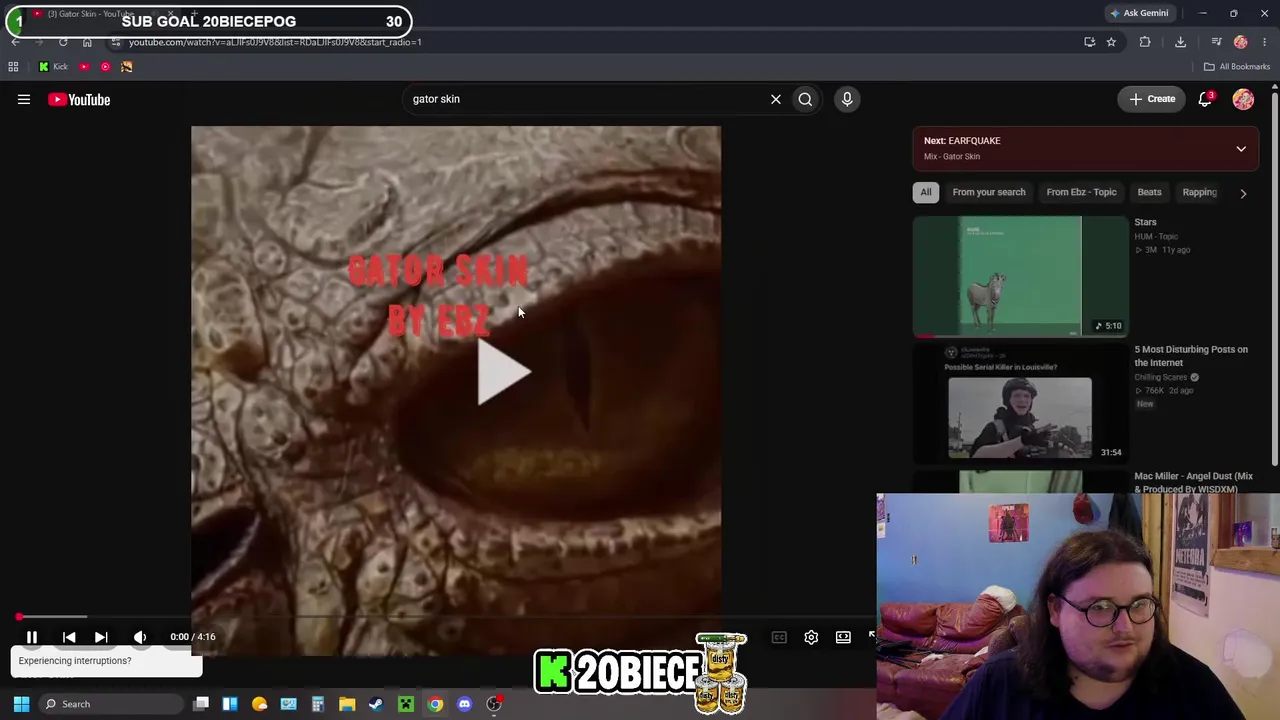This screenshot has width=1280, height=720.
Task: Open OBS Studio from the taskbar
Action: click(494, 704)
